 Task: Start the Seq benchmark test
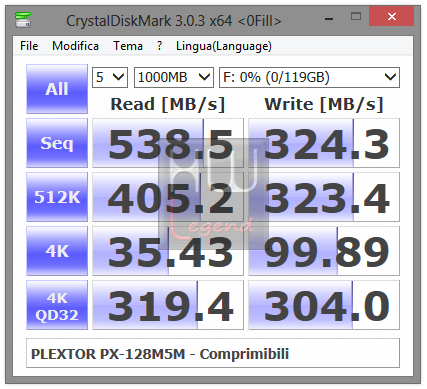click(57, 143)
